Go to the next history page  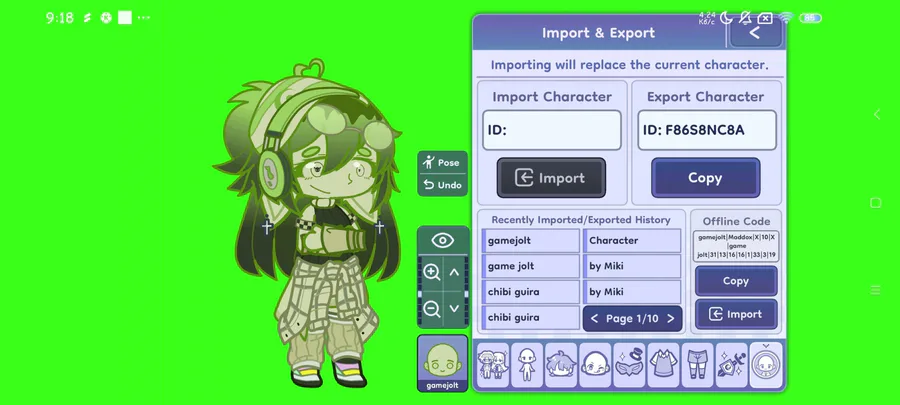[670, 318]
